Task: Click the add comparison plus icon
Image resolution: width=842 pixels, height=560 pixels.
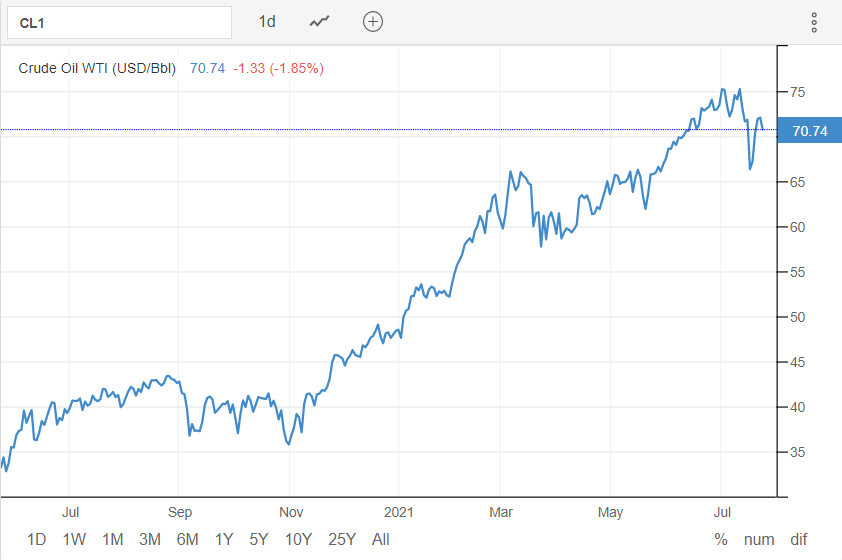Action: click(x=373, y=22)
